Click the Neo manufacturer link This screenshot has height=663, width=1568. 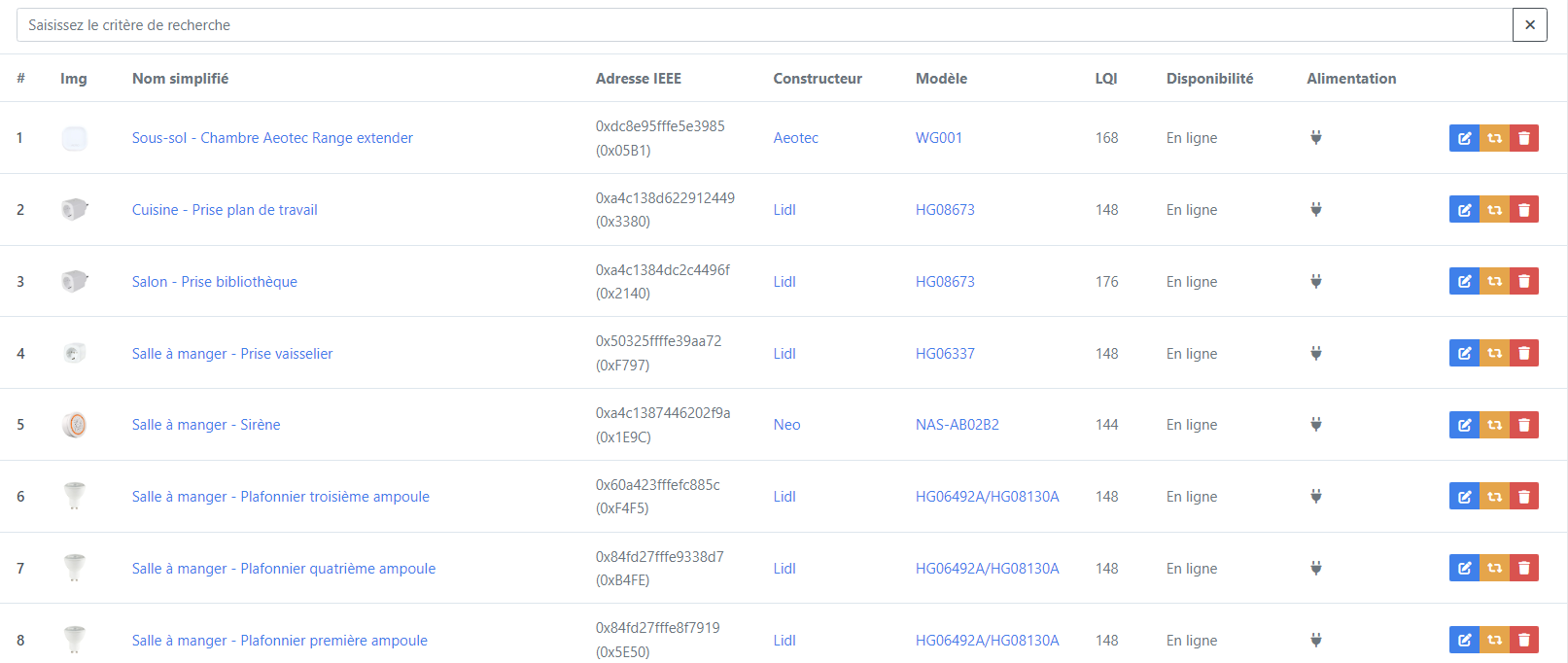coord(787,425)
